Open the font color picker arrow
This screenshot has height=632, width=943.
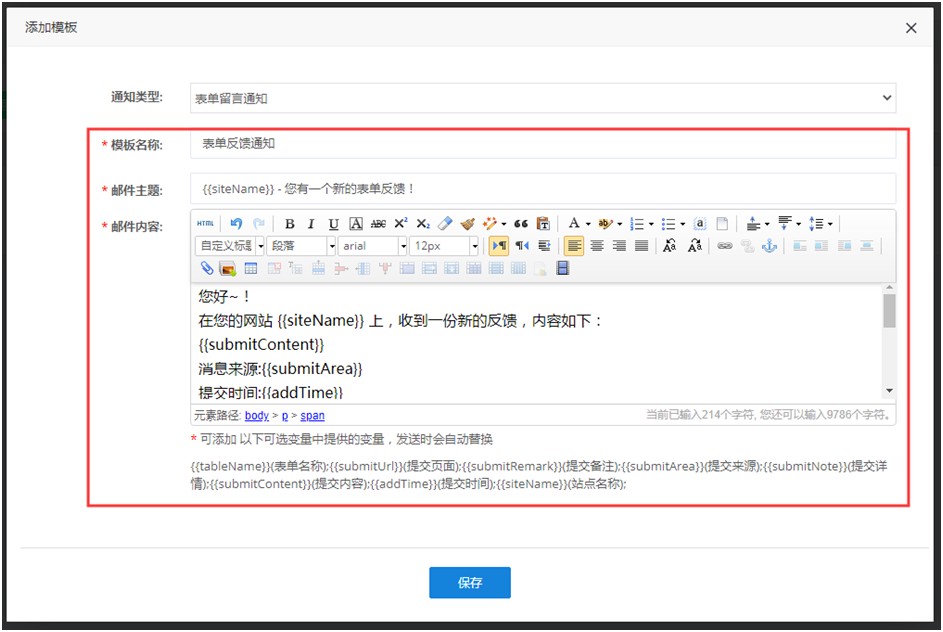click(x=588, y=224)
